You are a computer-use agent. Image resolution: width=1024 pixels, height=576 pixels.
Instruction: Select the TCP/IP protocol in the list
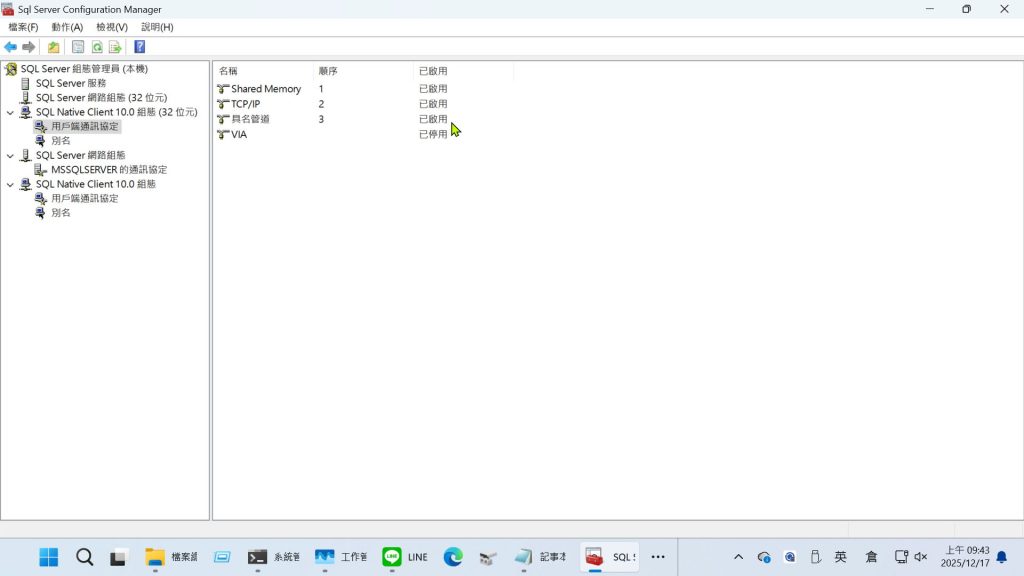point(245,104)
